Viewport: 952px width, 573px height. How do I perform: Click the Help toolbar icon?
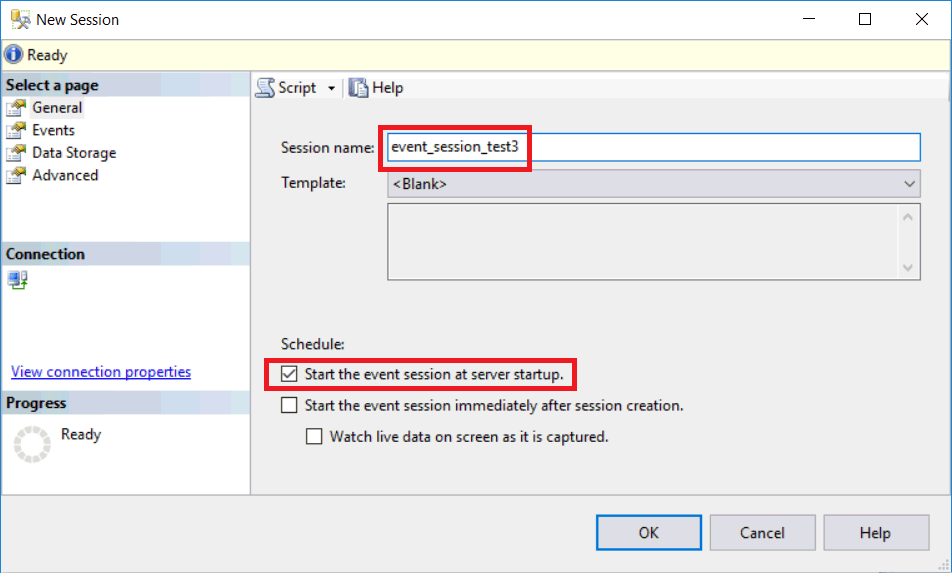click(x=359, y=88)
